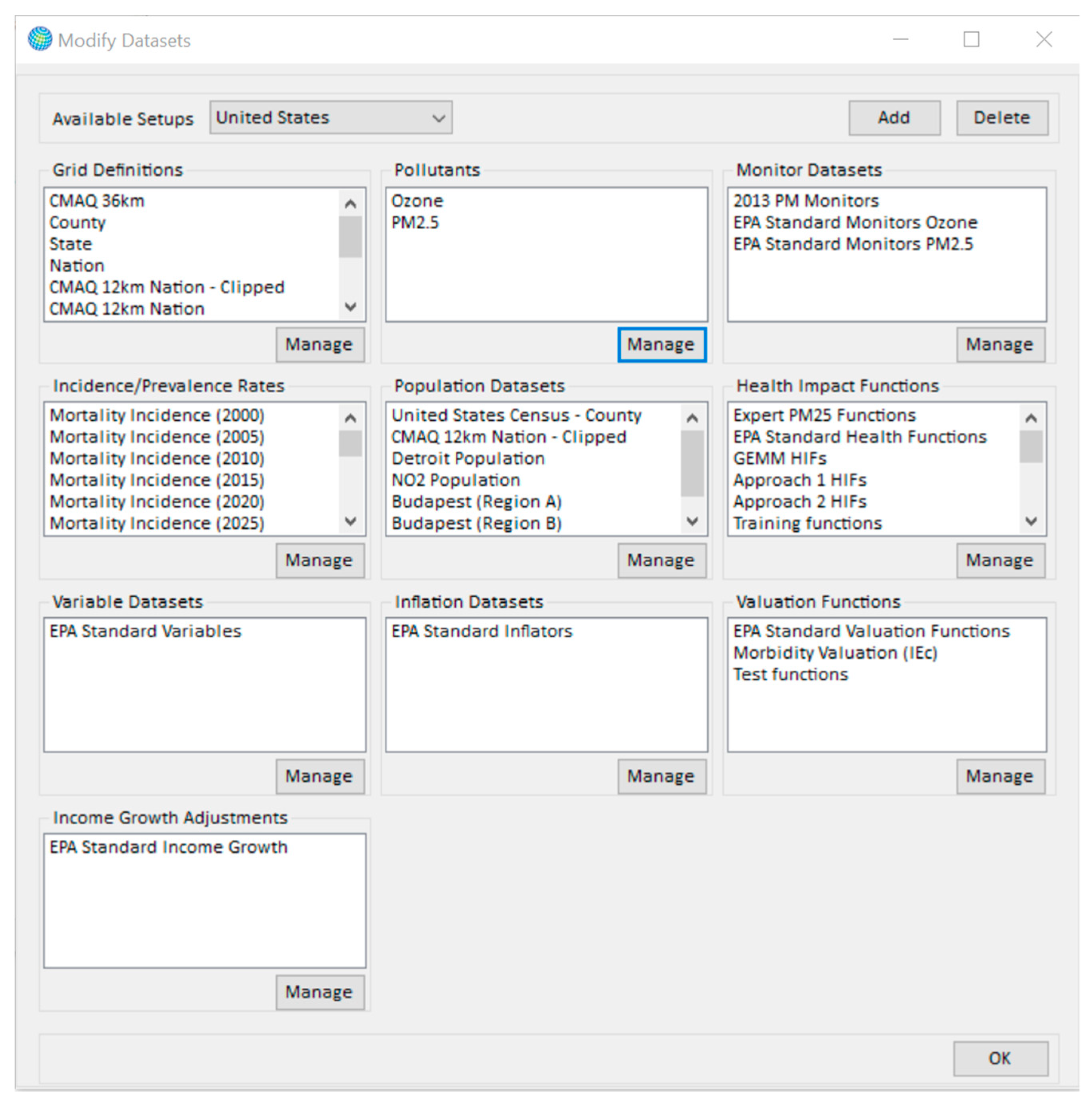
Task: Select Morbidity Valuation (IEc) entry
Action: pos(835,653)
